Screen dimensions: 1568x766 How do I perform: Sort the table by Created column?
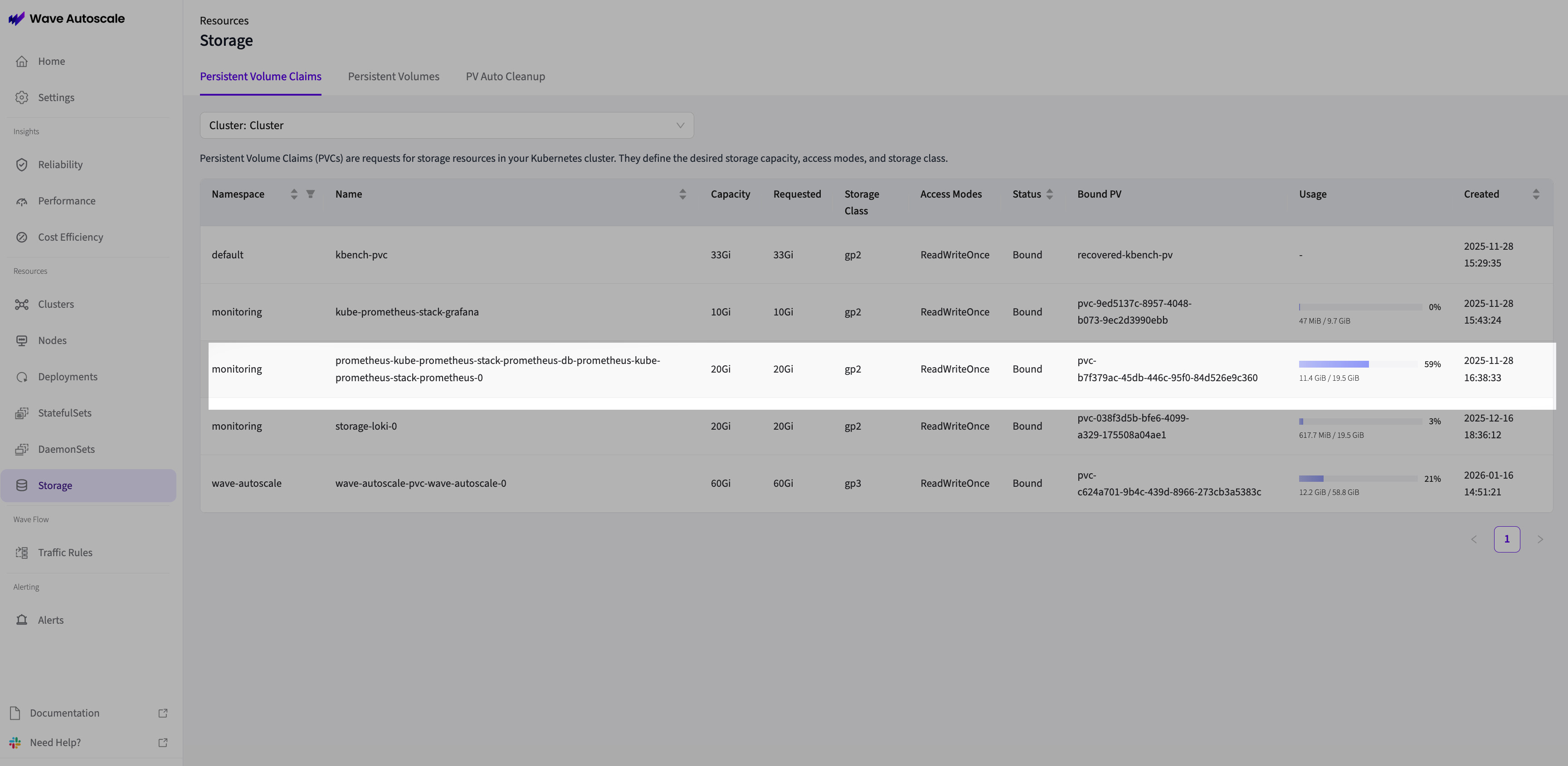(1536, 194)
